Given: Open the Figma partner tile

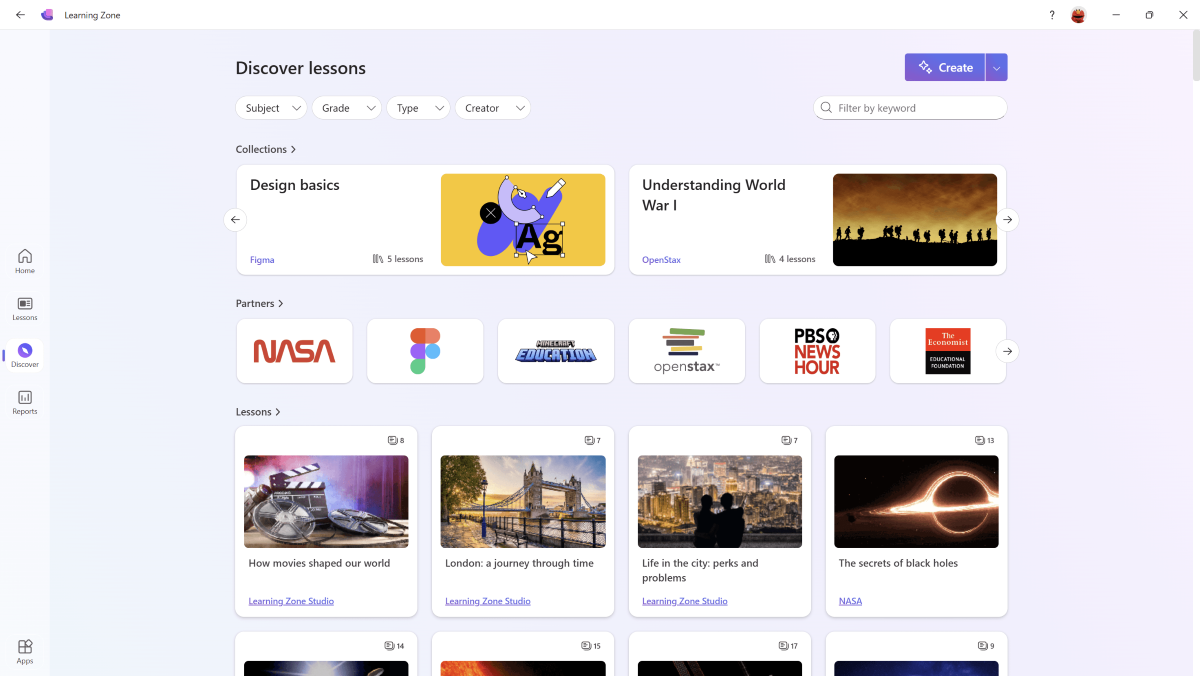Looking at the screenshot, I should (425, 351).
